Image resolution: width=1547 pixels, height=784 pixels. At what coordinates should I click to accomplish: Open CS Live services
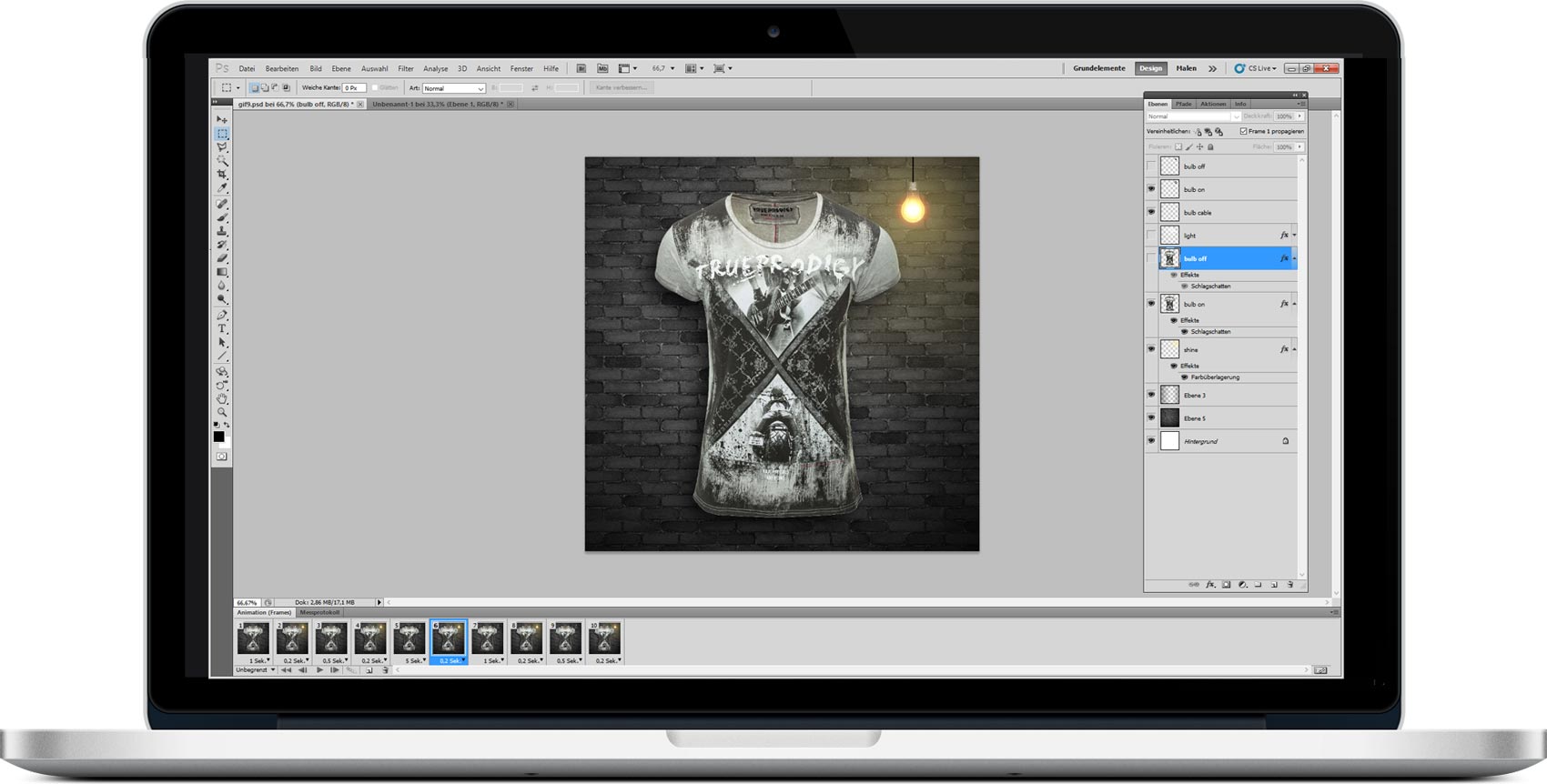point(1257,68)
